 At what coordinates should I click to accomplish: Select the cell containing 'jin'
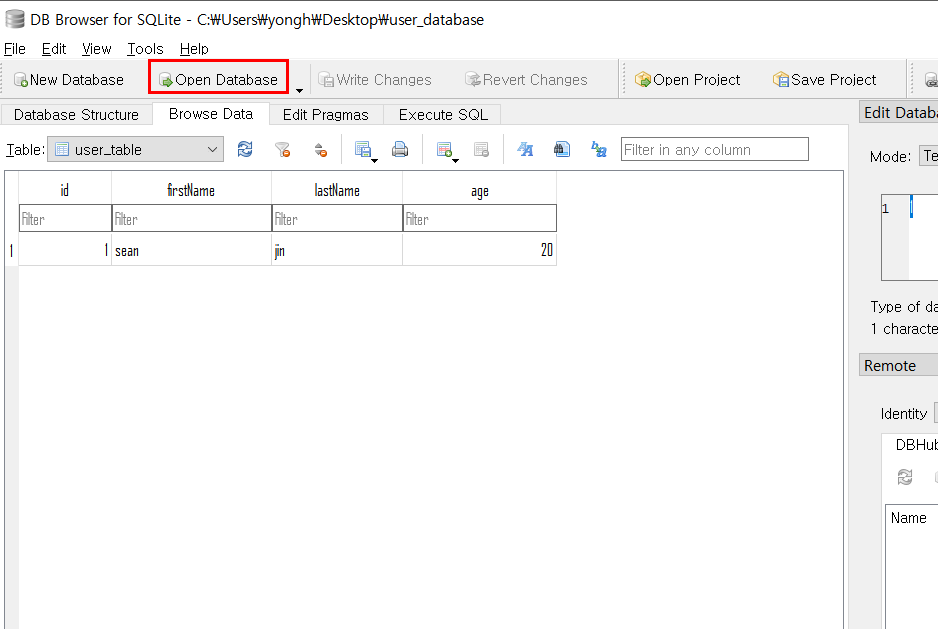click(x=337, y=250)
